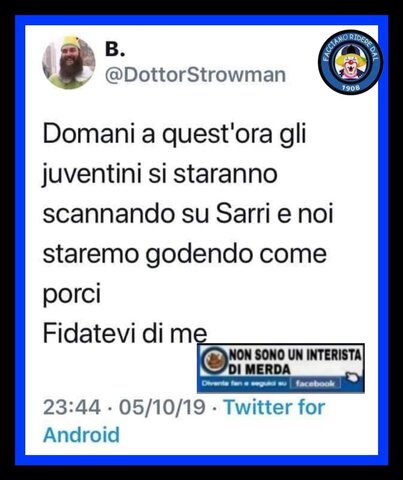The image size is (403, 480).
Task: Click the round logo in the banner
Action: [x=214, y=362]
